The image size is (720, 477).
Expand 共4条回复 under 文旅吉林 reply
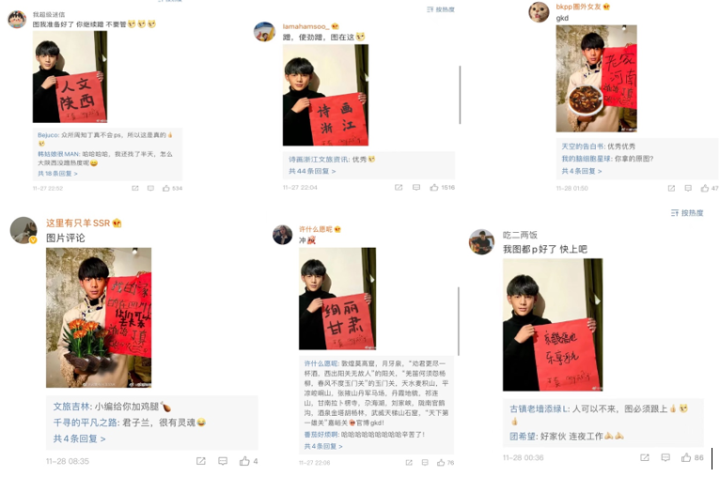click(79, 438)
